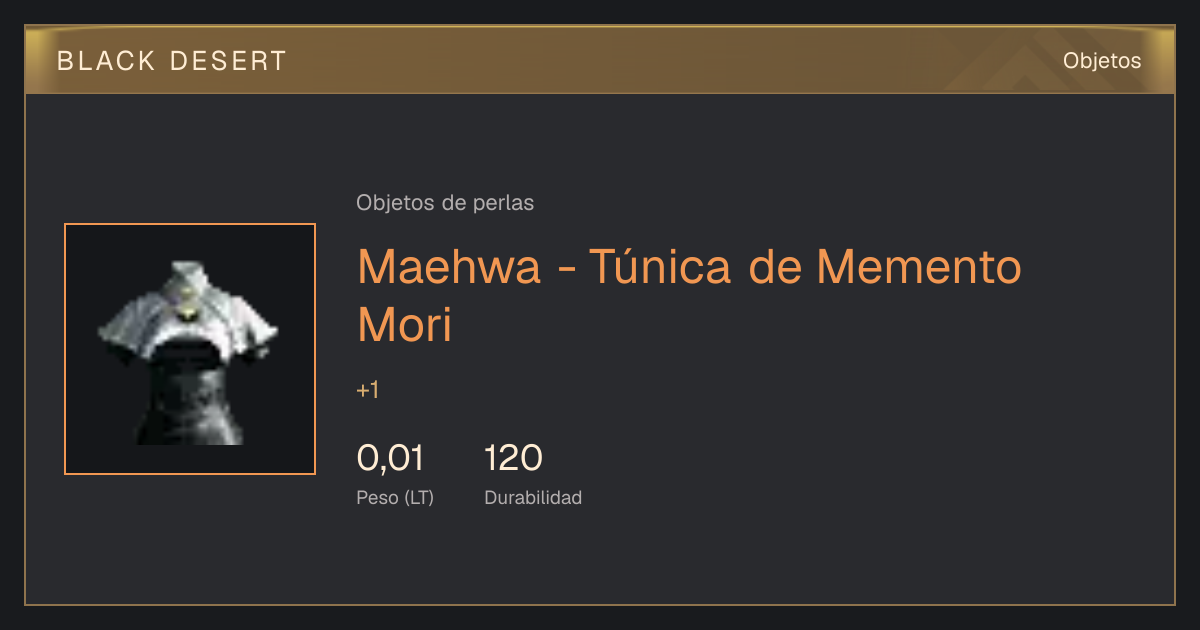This screenshot has width=1200, height=630.
Task: Click the dark skirt part of the tunic icon
Action: (192, 400)
